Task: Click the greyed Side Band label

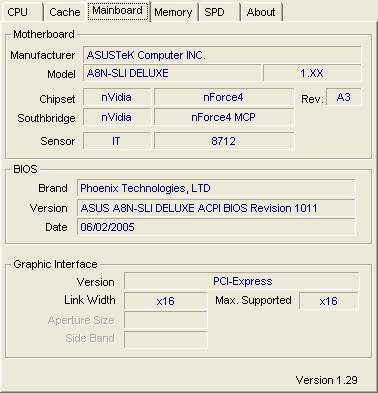Action: (90, 338)
